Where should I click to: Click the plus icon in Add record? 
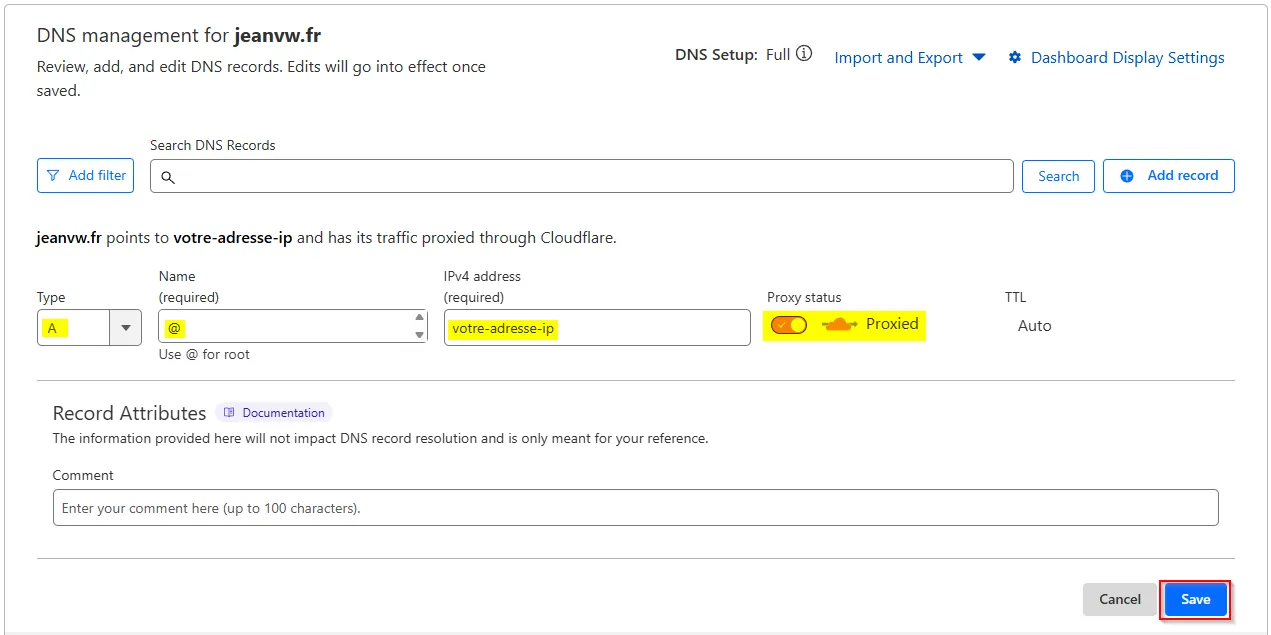pos(1127,176)
